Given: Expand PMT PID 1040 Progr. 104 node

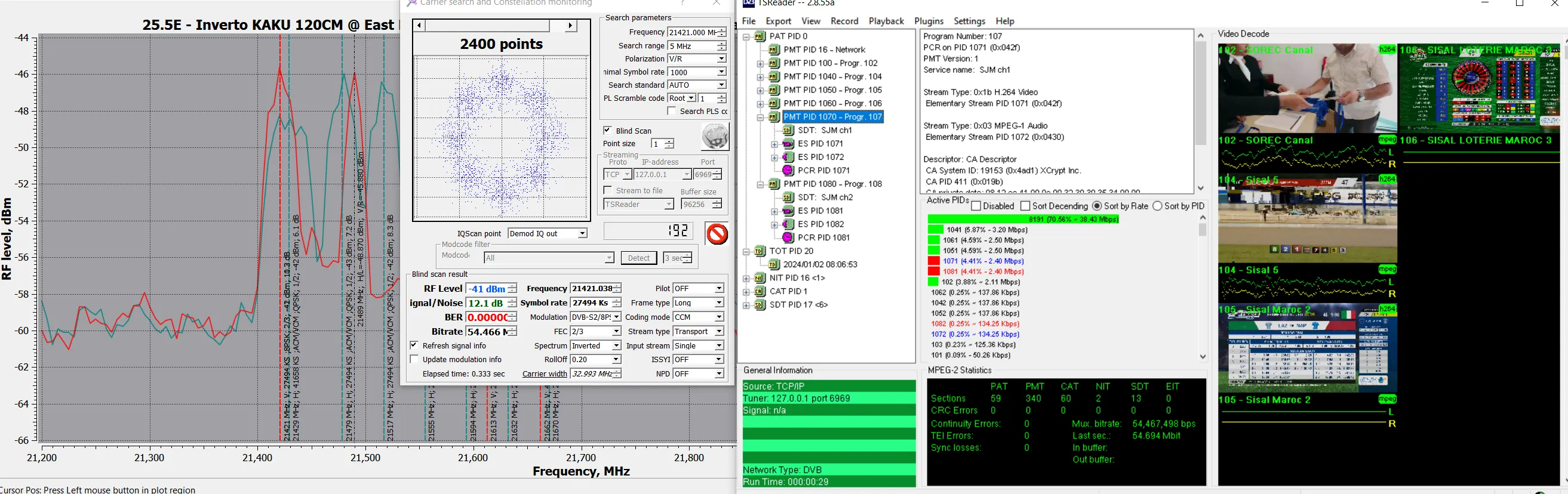Looking at the screenshot, I should click(760, 78).
